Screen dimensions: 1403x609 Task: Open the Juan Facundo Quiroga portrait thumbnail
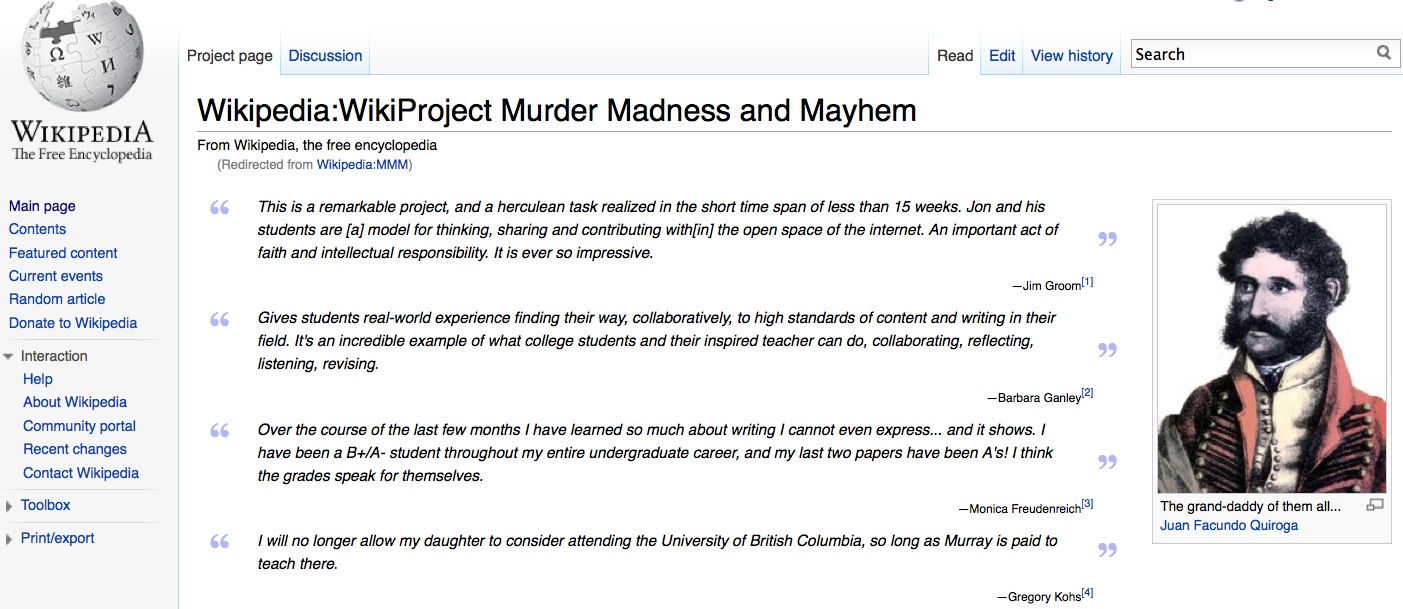point(1271,350)
